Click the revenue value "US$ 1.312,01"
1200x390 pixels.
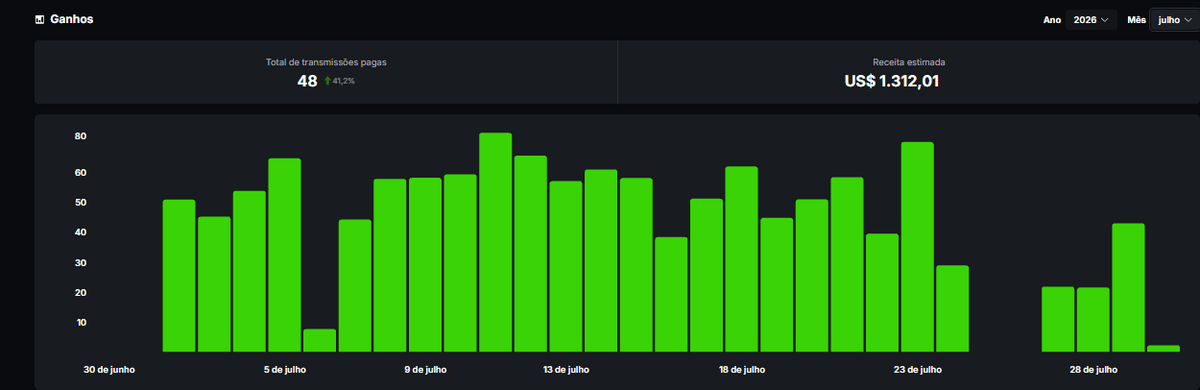click(x=892, y=82)
